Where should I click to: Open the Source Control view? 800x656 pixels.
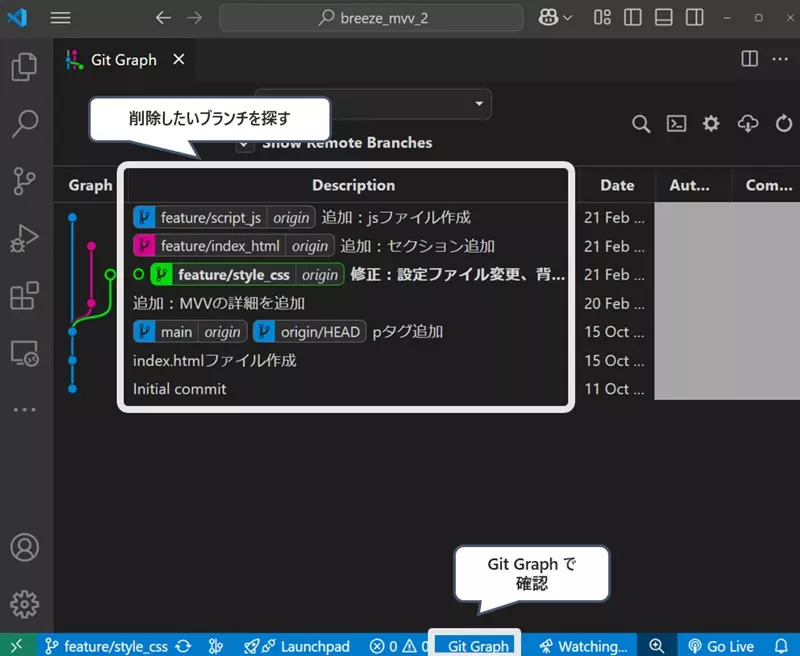[24, 181]
